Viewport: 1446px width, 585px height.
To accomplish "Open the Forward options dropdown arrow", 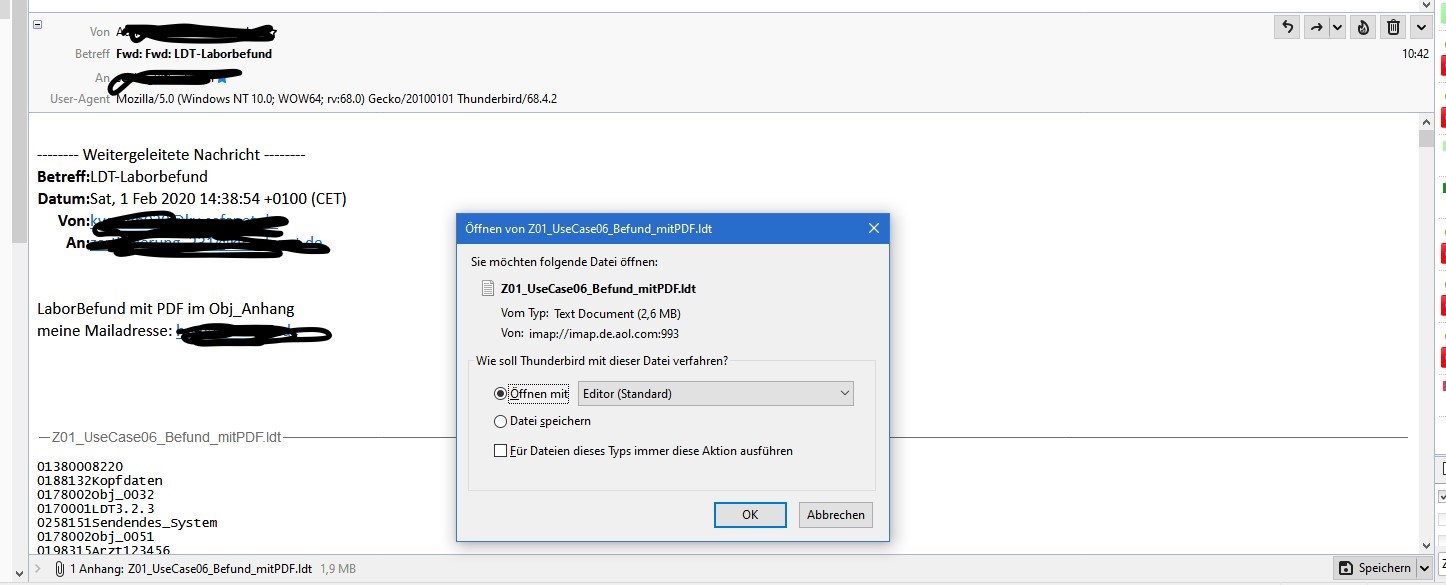I will click(x=1338, y=27).
